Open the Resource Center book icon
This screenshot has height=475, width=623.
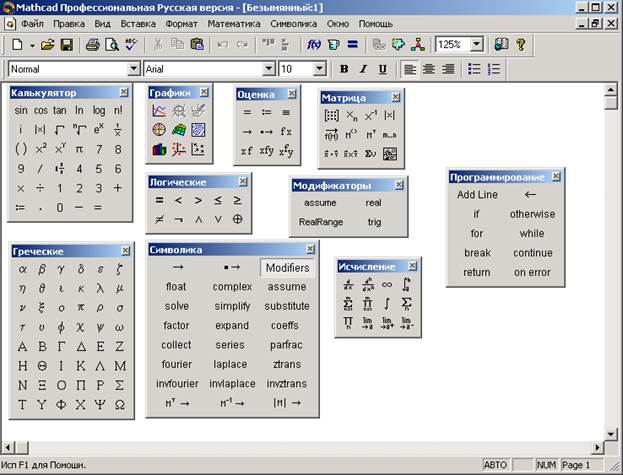(x=501, y=44)
